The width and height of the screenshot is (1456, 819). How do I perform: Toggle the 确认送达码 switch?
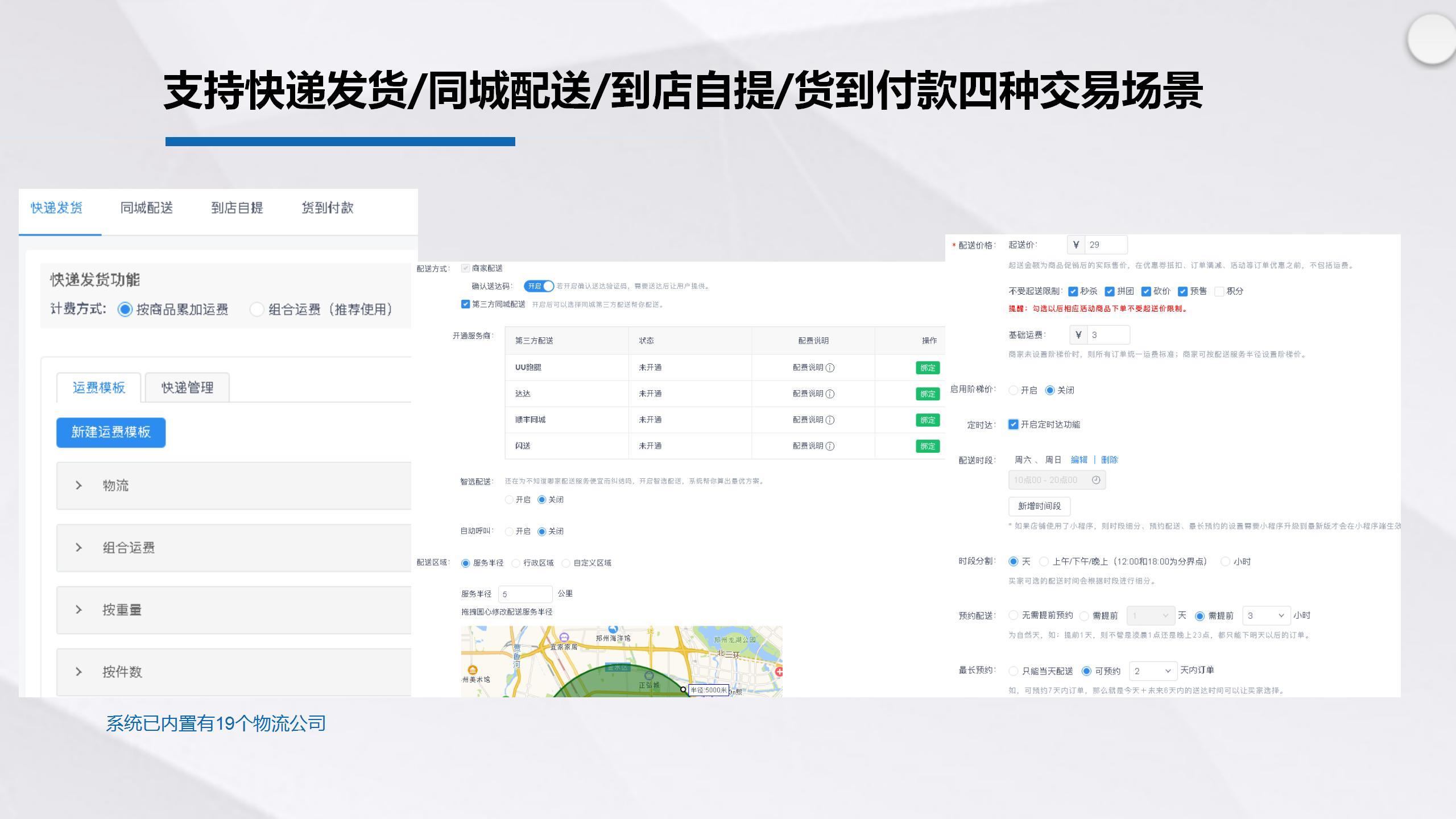539,286
